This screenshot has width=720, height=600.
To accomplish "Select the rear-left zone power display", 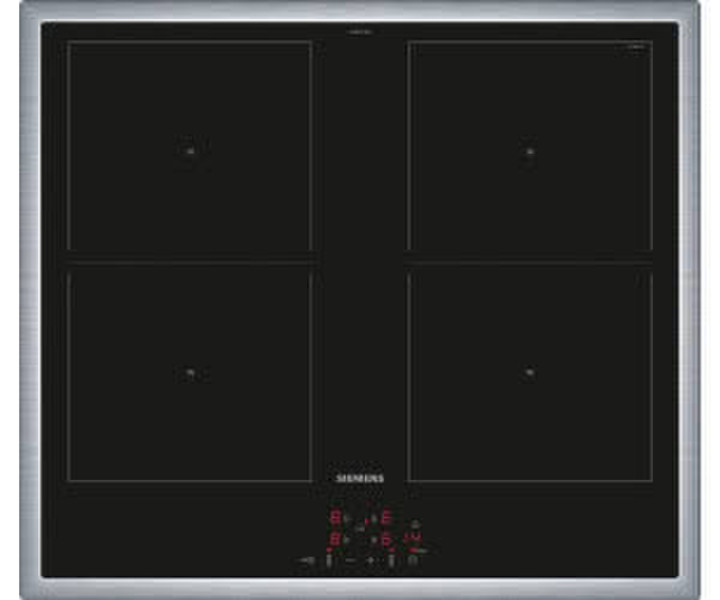I will point(335,517).
